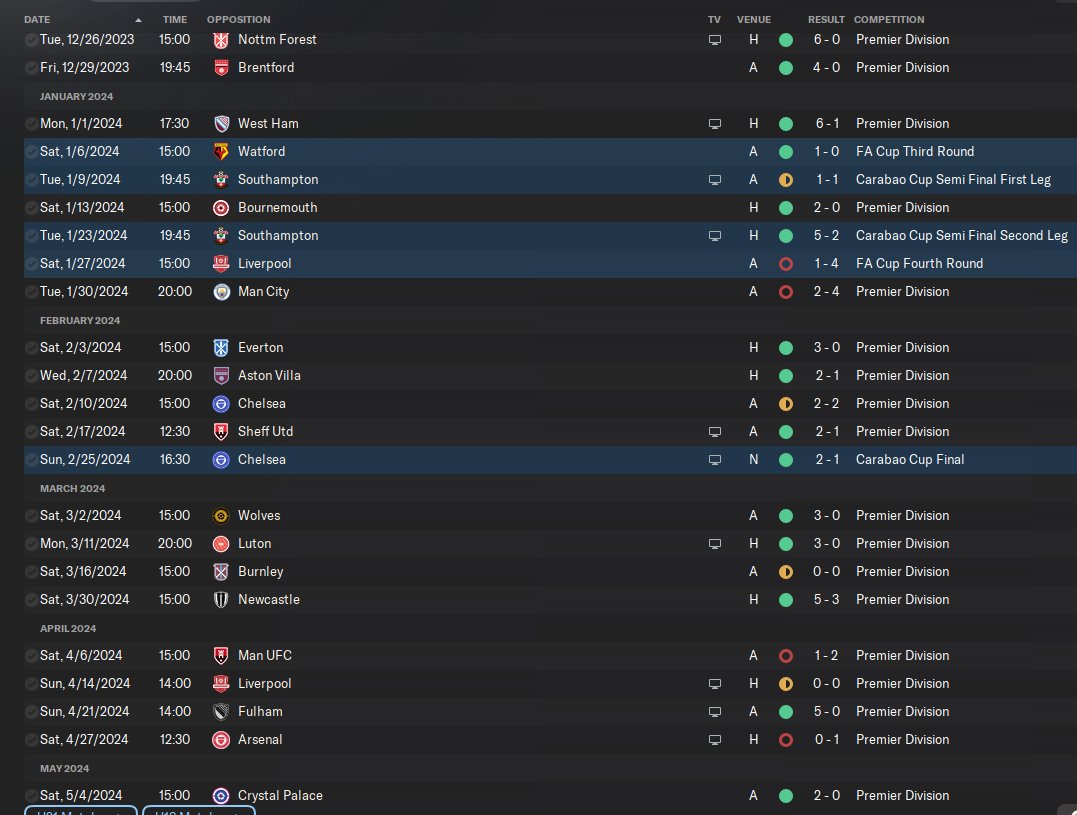The width and height of the screenshot is (1077, 815).
Task: Tick the check circle beside Crystal Palace match
Action: pos(31,796)
